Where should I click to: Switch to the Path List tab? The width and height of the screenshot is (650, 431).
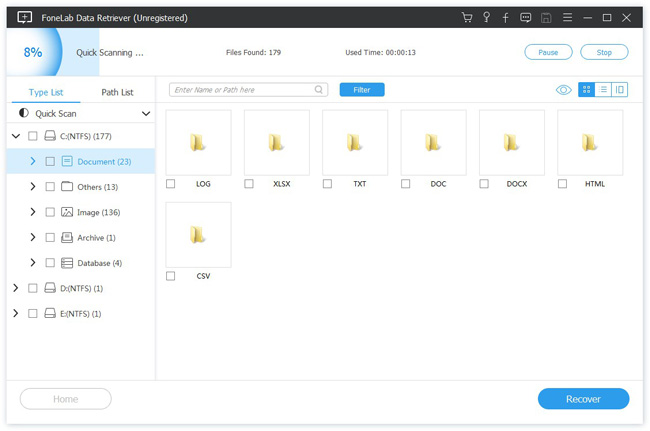point(117,92)
